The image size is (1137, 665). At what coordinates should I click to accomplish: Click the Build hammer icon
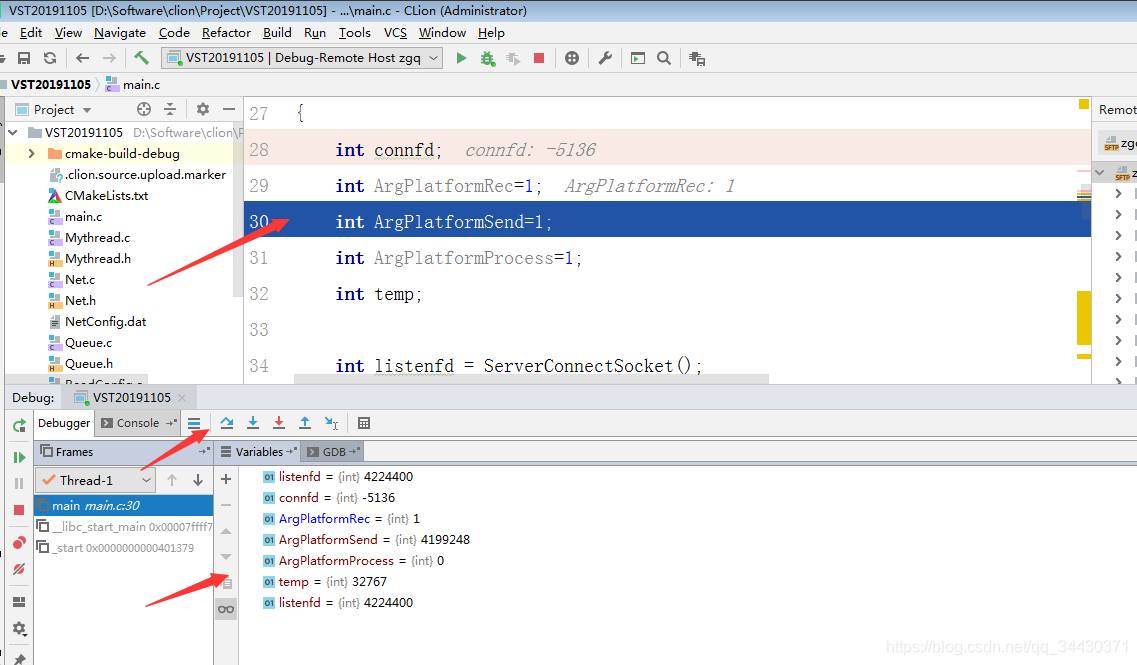tap(141, 58)
